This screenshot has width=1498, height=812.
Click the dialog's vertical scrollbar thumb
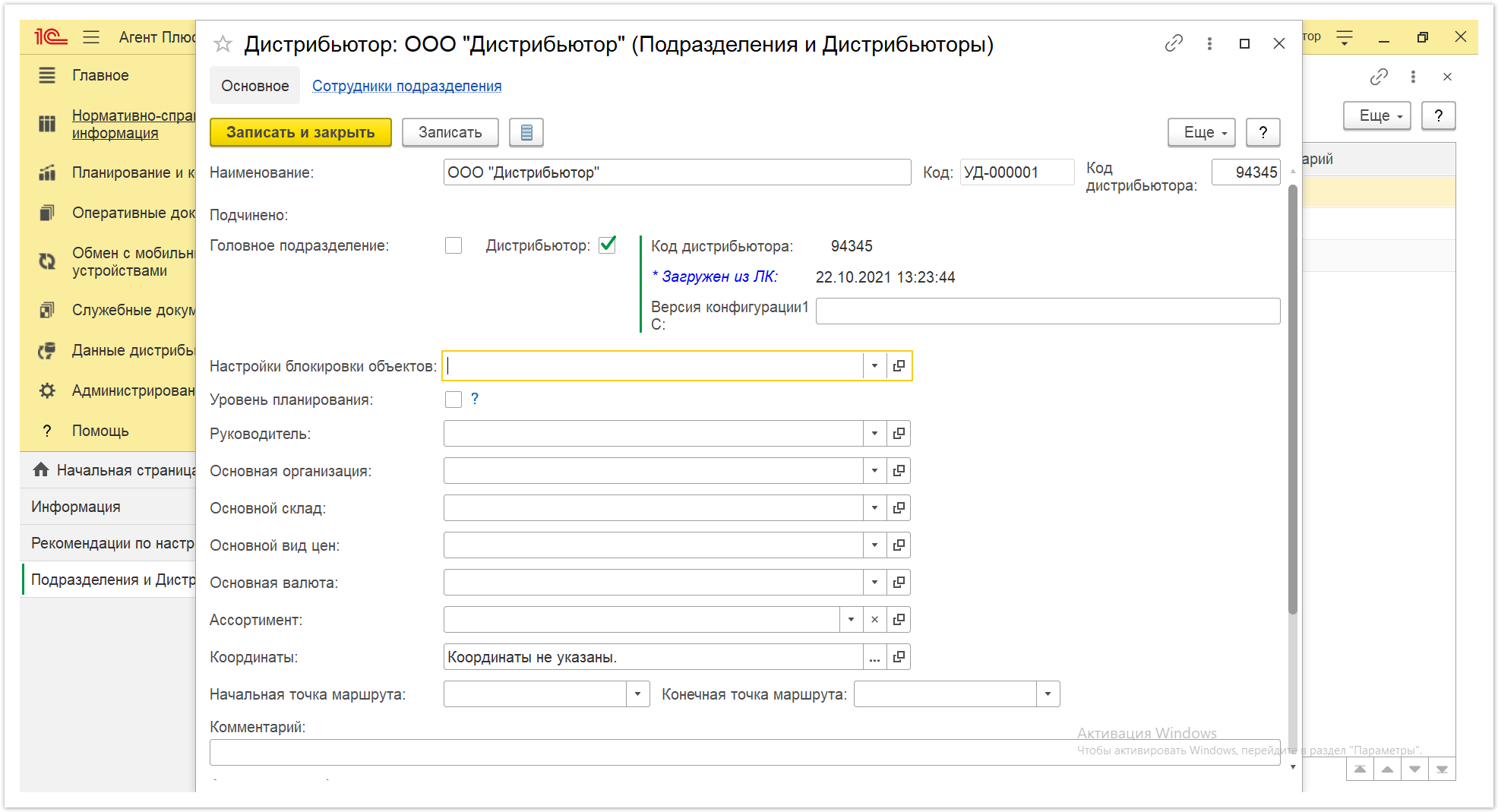tap(1293, 399)
